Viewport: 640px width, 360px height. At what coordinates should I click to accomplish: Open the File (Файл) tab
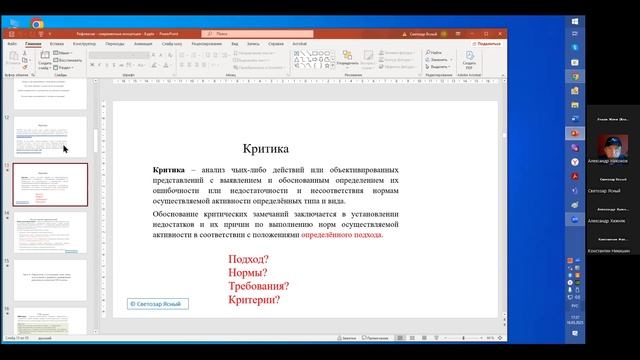(12, 44)
